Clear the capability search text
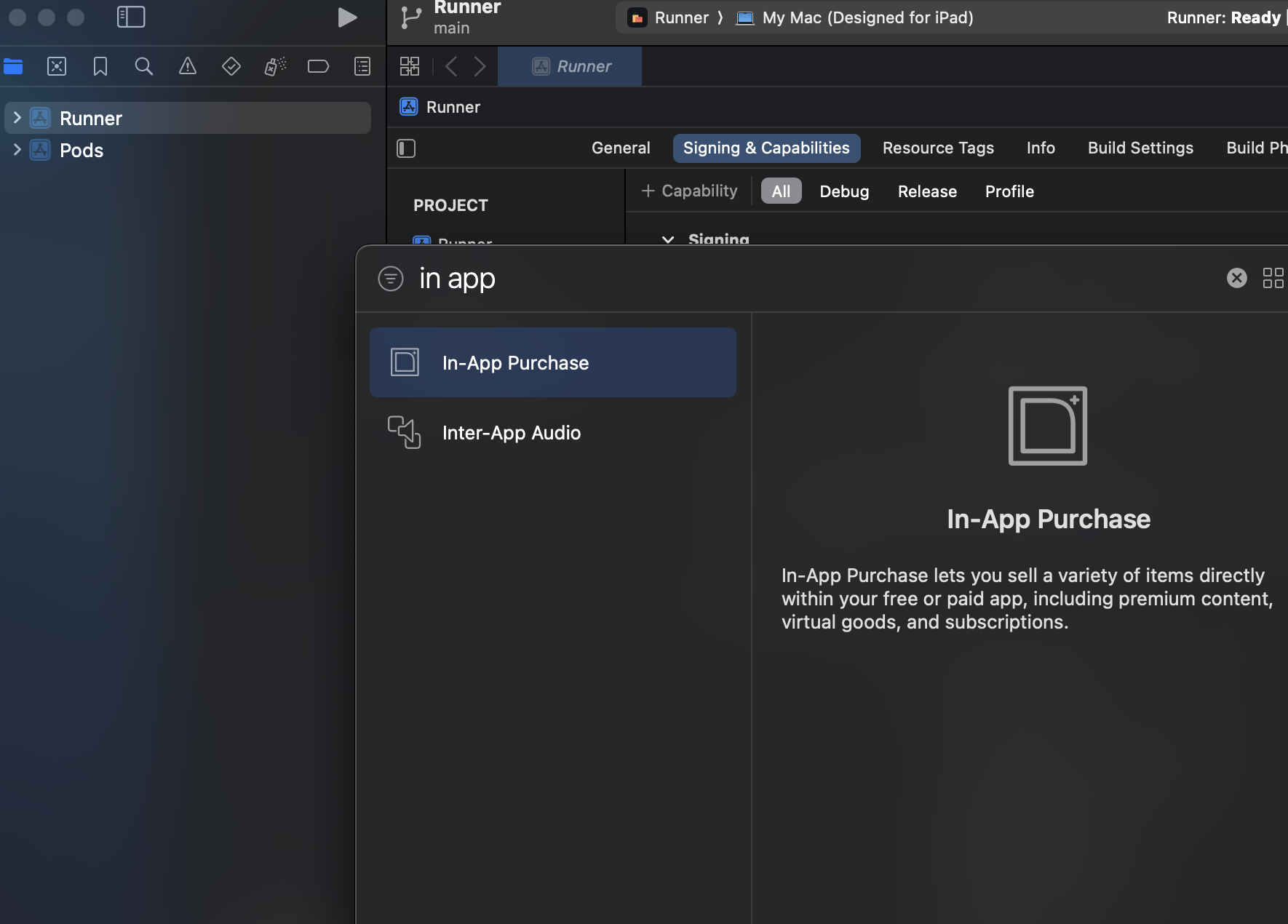 1236,278
